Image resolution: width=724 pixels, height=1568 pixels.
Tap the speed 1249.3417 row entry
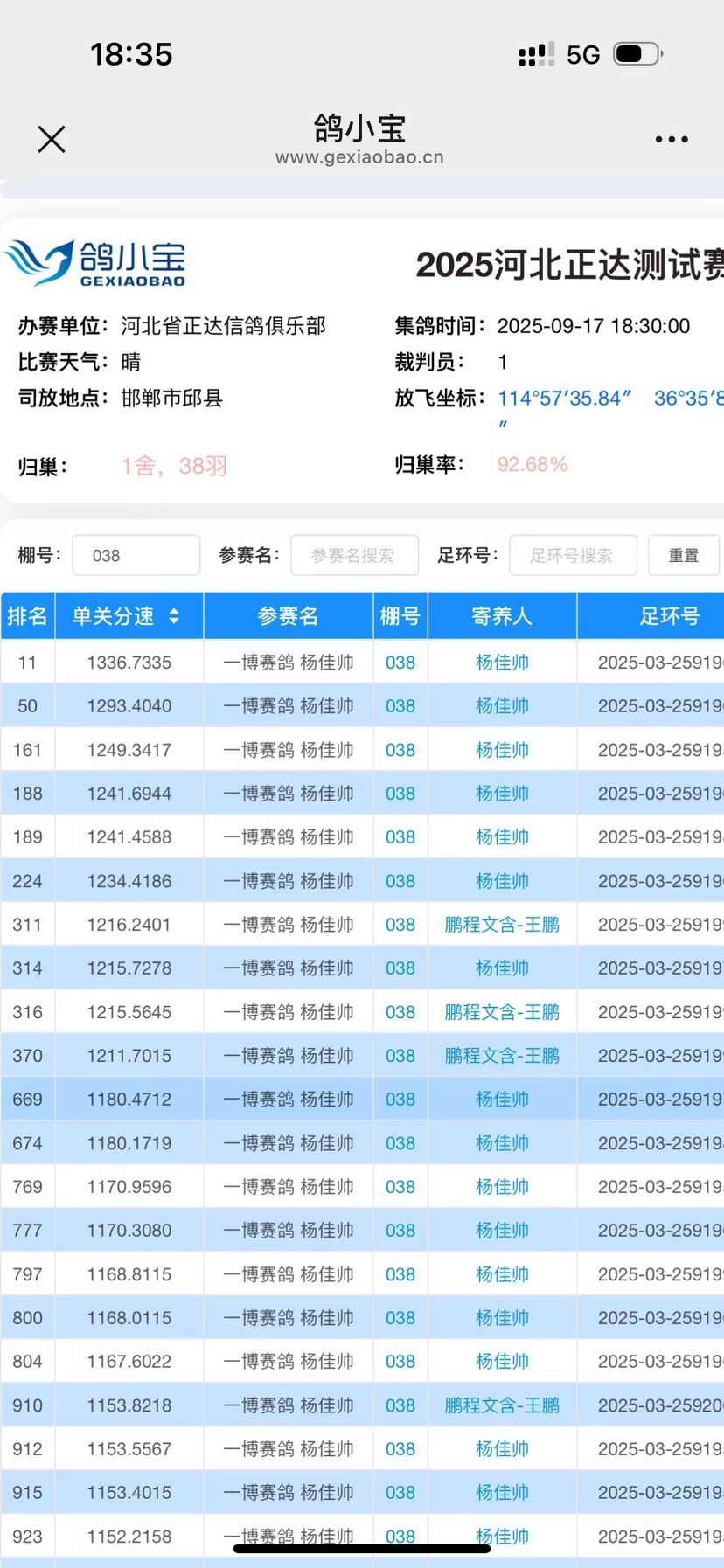pos(129,750)
